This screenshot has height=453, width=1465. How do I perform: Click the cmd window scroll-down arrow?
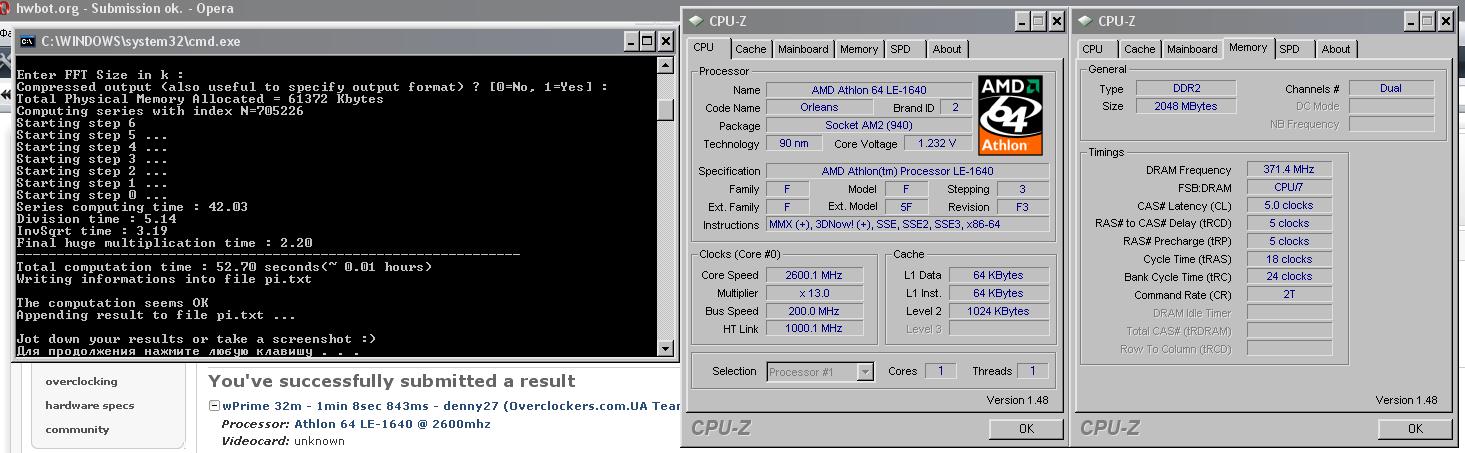pyautogui.click(x=666, y=348)
